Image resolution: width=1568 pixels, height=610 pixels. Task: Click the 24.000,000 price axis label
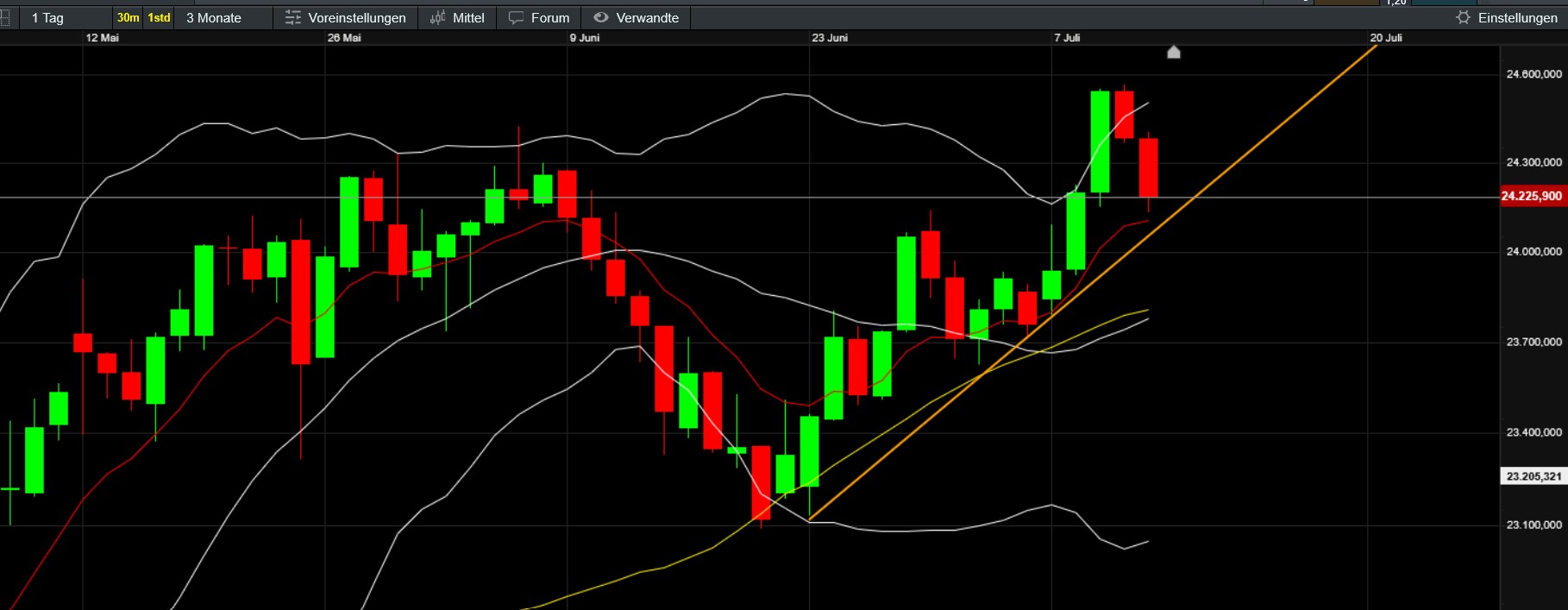(1534, 252)
